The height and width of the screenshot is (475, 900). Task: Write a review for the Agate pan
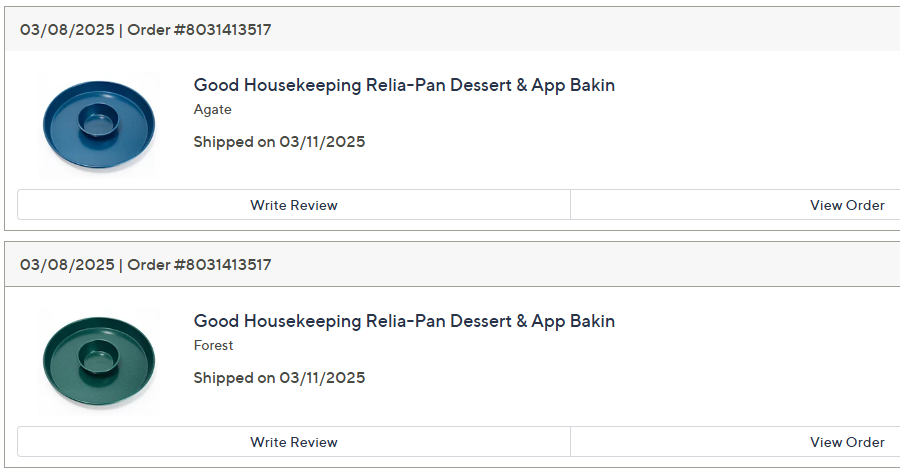[x=294, y=205]
